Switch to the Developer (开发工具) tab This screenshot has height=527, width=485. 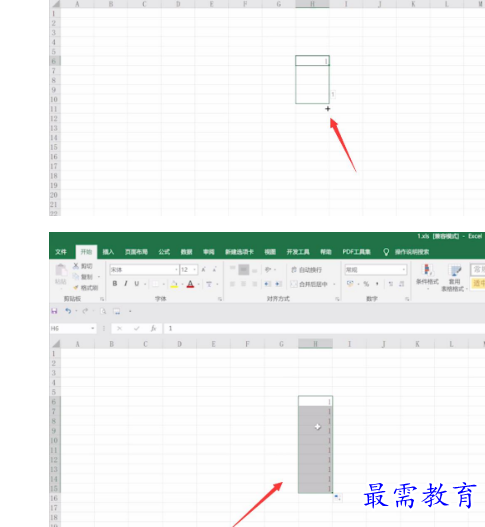[298, 252]
